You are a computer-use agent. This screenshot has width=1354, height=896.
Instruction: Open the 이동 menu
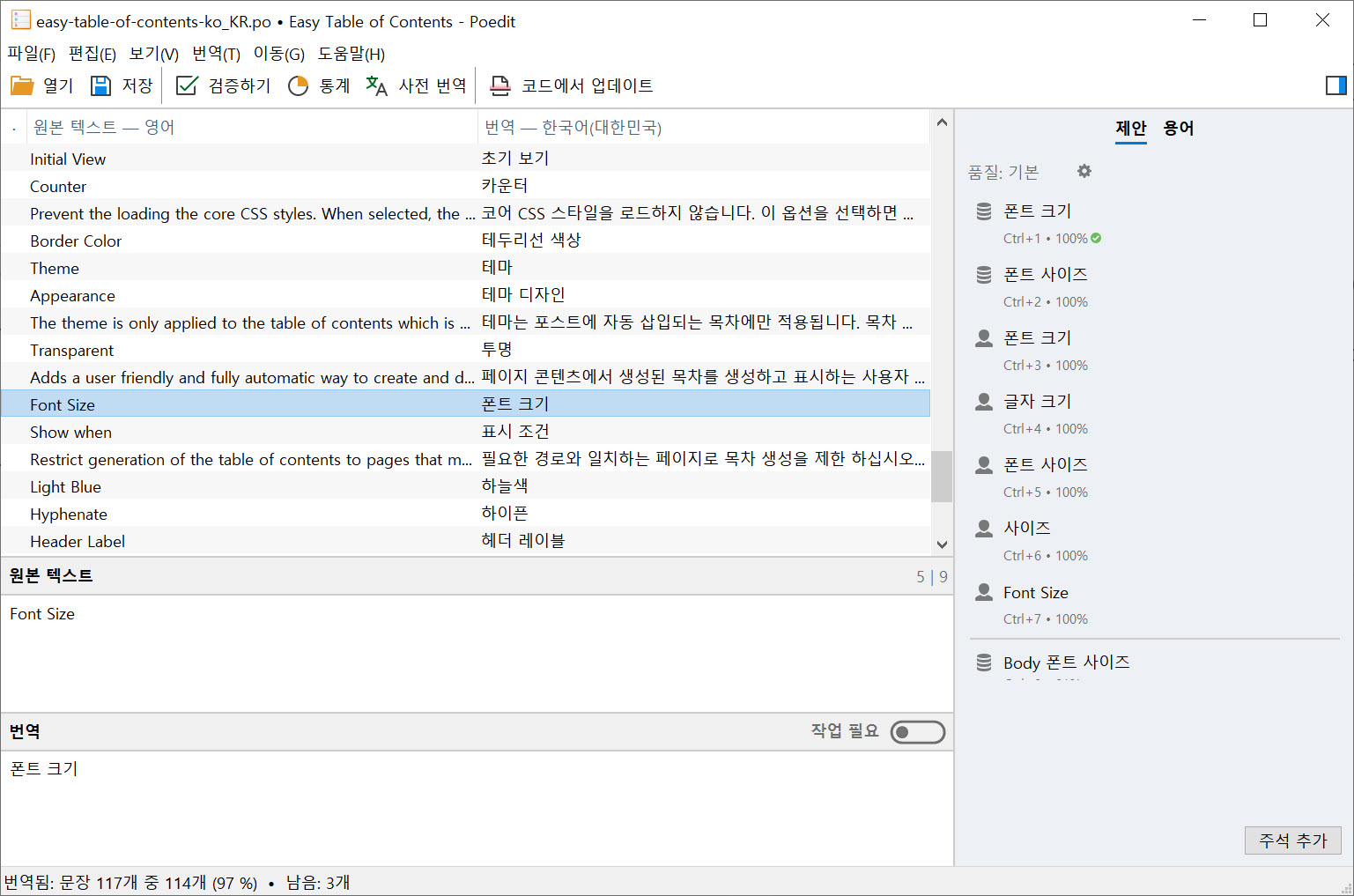tap(277, 54)
